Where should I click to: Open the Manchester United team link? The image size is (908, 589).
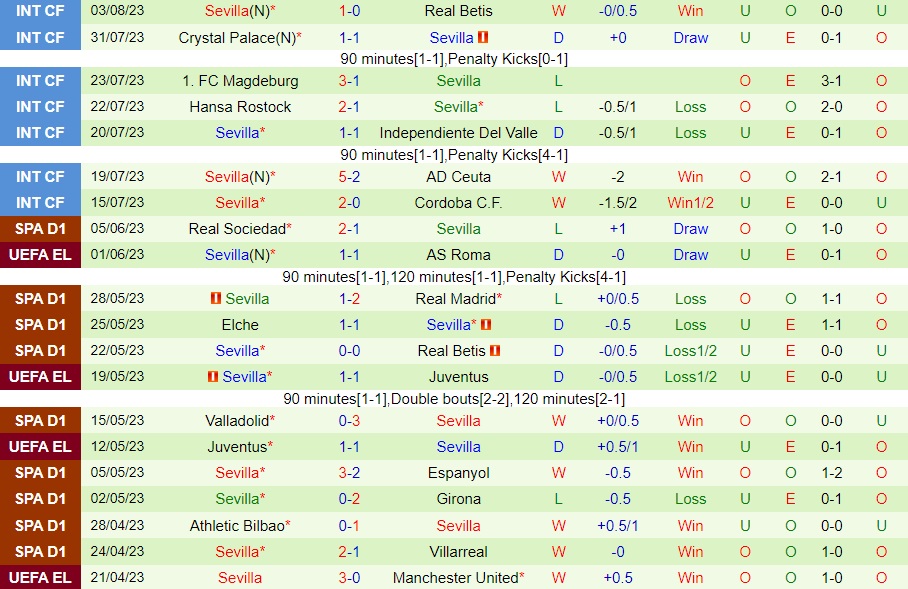[455, 578]
